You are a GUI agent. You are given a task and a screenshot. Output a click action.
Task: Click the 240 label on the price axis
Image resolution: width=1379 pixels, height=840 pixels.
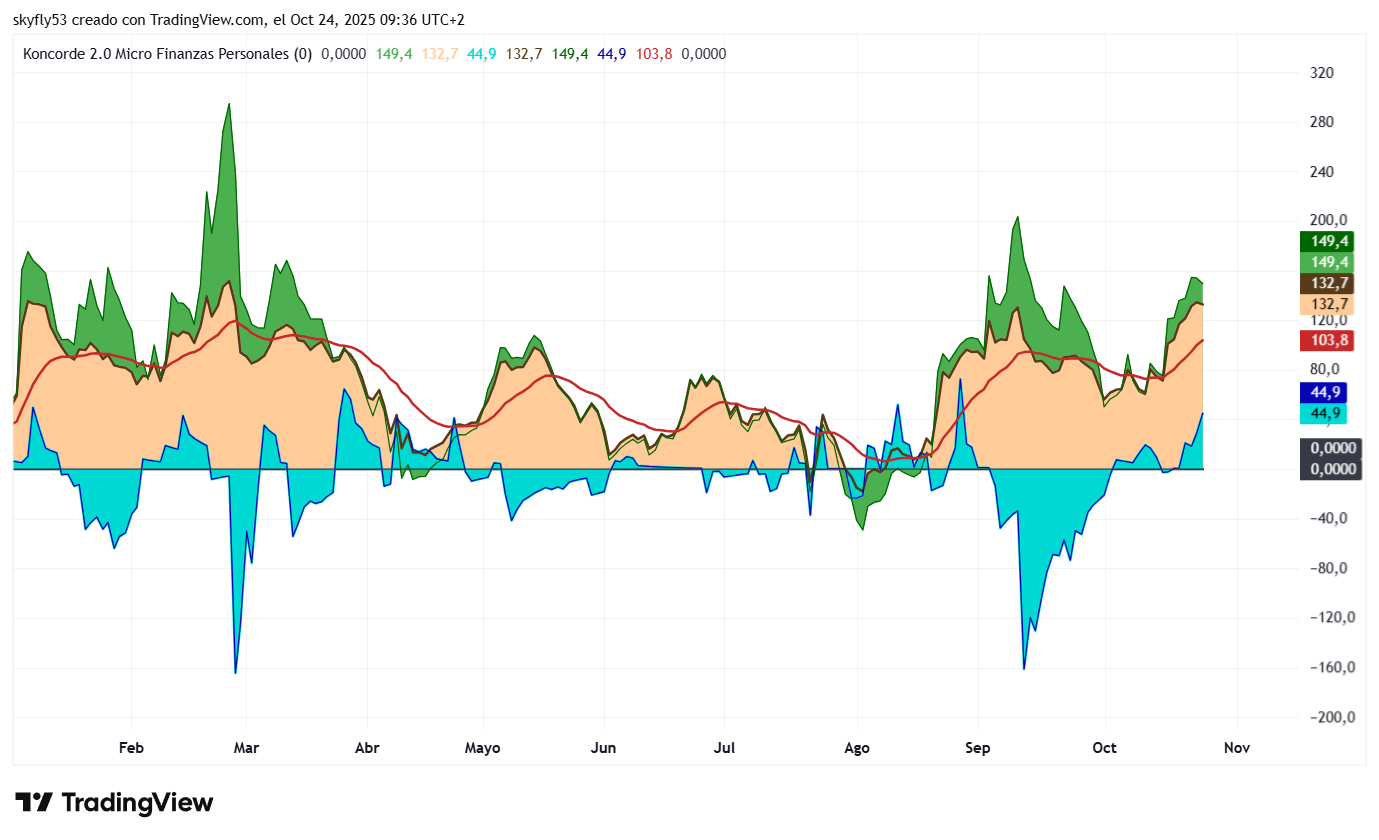[1322, 172]
